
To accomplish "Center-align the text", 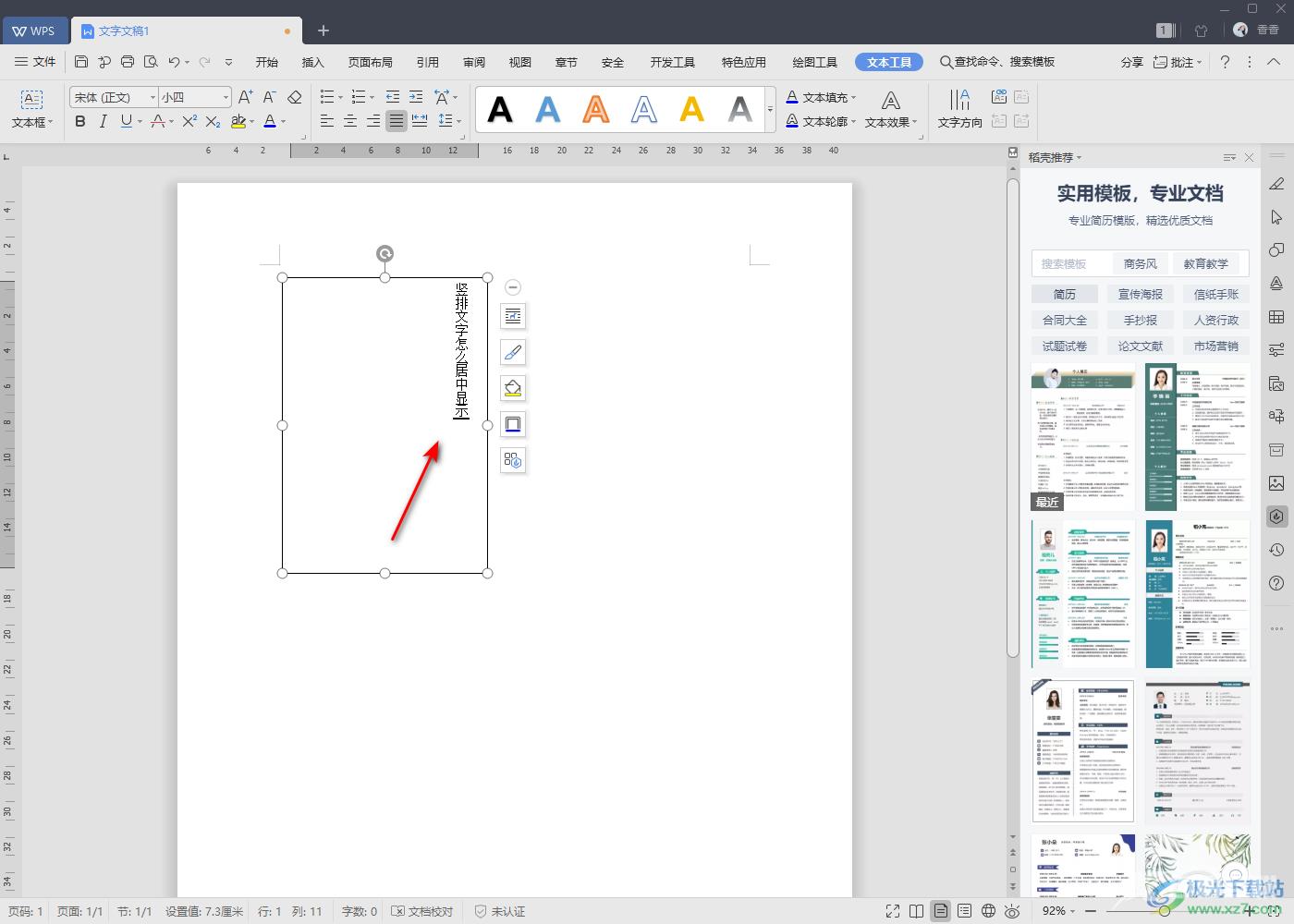I will [x=350, y=121].
